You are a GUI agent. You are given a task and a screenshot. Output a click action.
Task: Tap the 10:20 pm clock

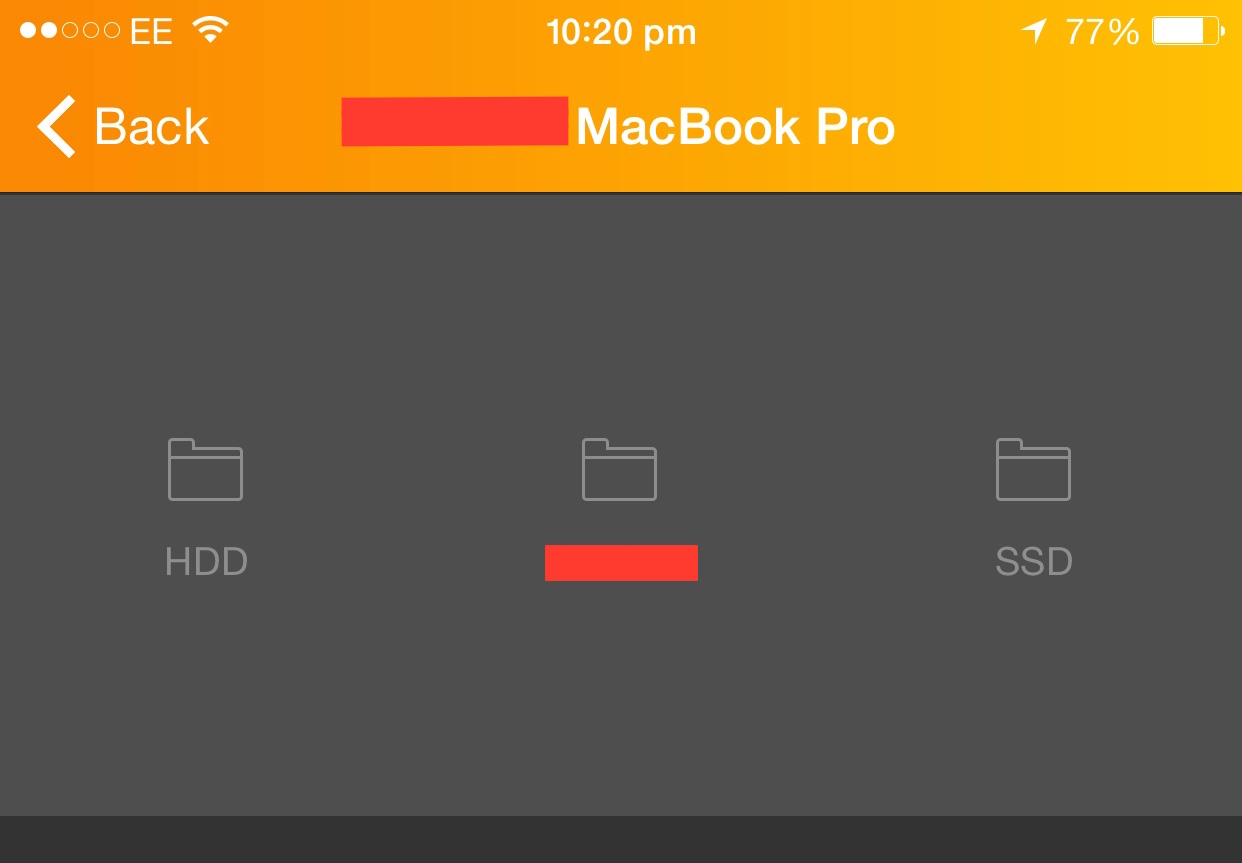(x=621, y=32)
